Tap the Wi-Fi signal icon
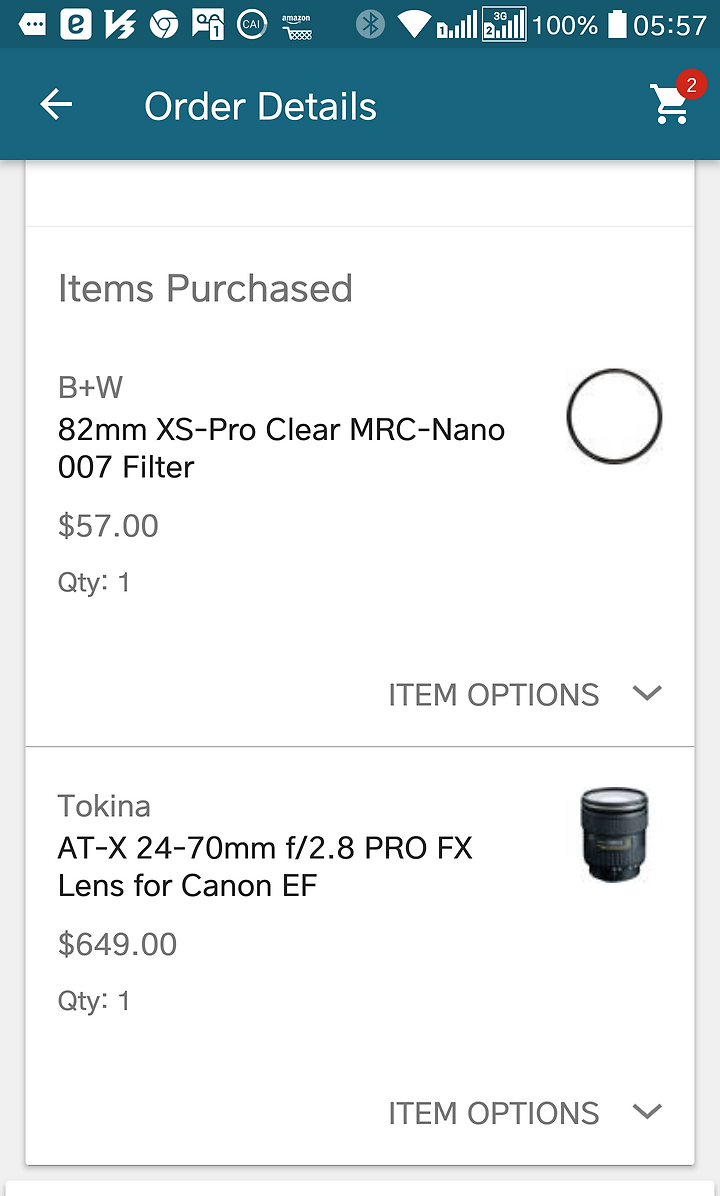Screen dimensions: 720x1196 pyautogui.click(x=412, y=24)
